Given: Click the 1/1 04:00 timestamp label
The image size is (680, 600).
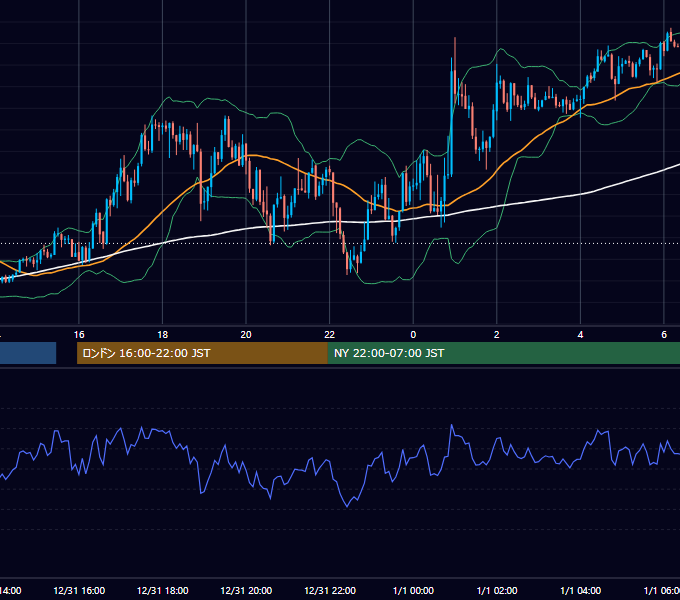Looking at the screenshot, I should 580,590.
